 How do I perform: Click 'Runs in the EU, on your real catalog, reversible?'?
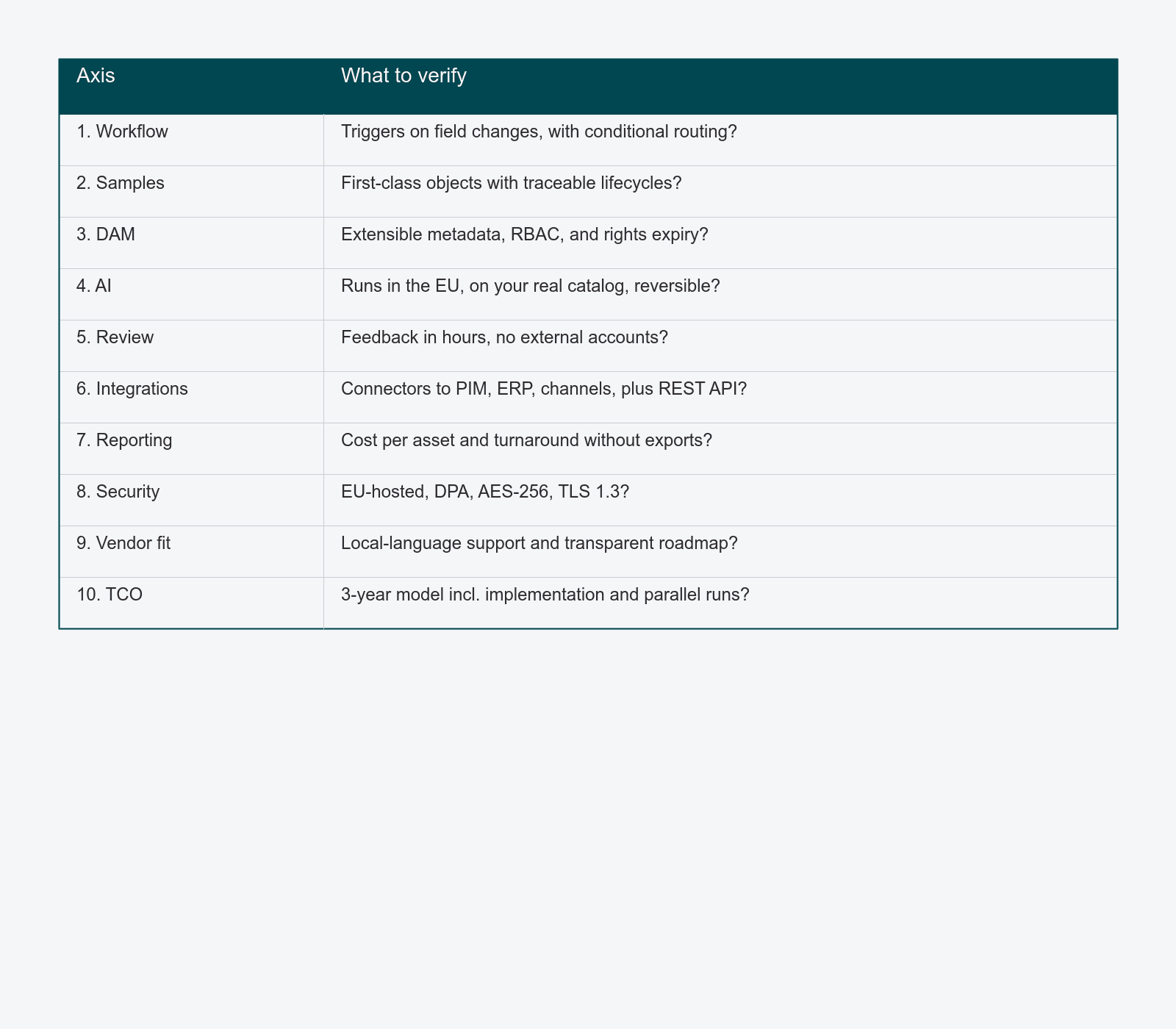pyautogui.click(x=531, y=286)
